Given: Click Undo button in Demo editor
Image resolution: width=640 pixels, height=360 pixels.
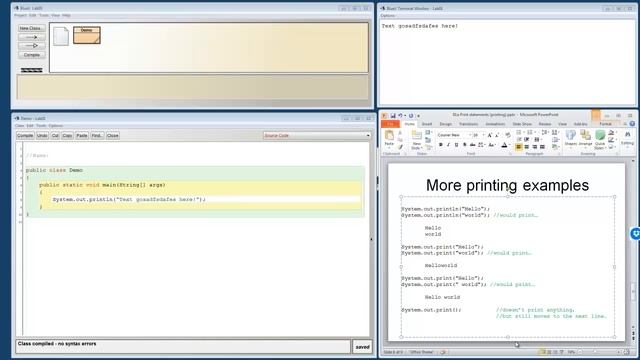Looking at the screenshot, I should point(42,136).
